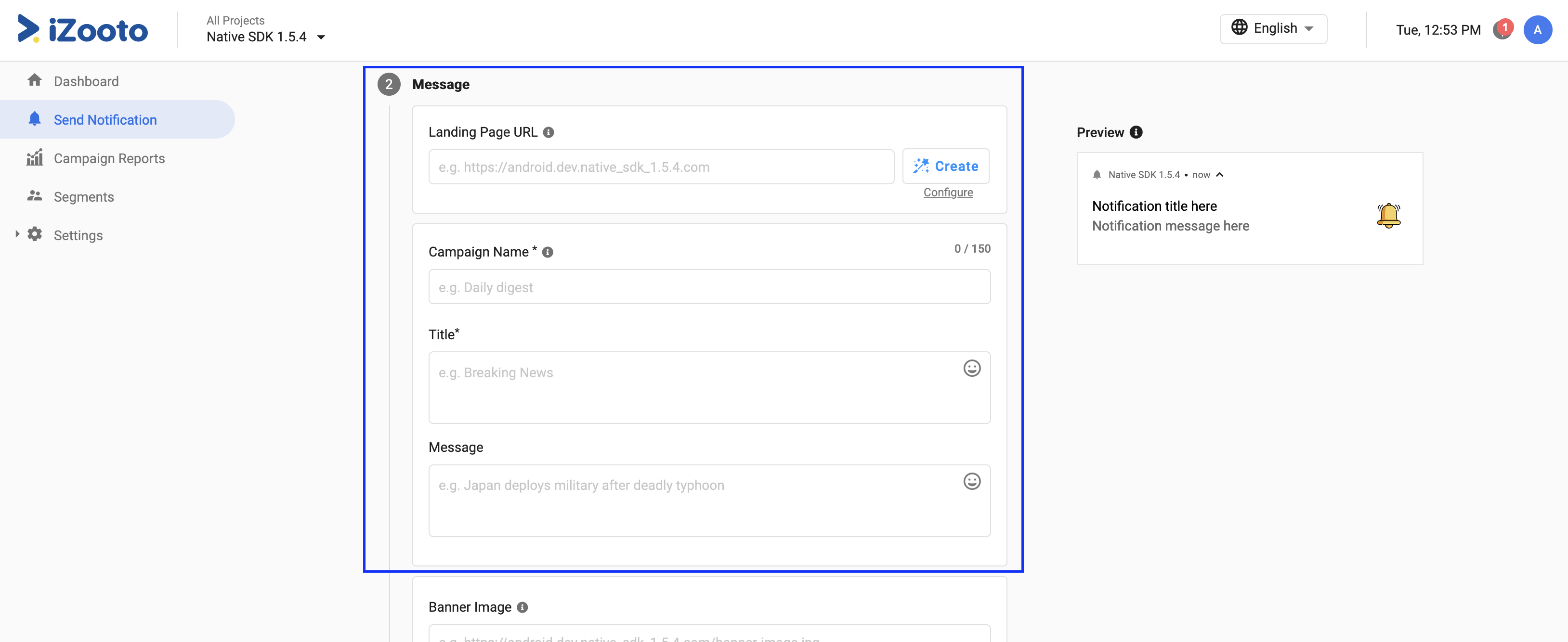Screen dimensions: 1568x642
Task: Expand the Settings submenu arrow
Action: [17, 234]
